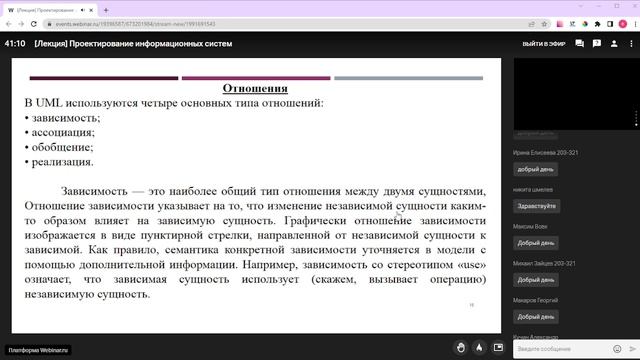This screenshot has height=360, width=640.
Task: Reload the webinar page
Action: (x=34, y=24)
